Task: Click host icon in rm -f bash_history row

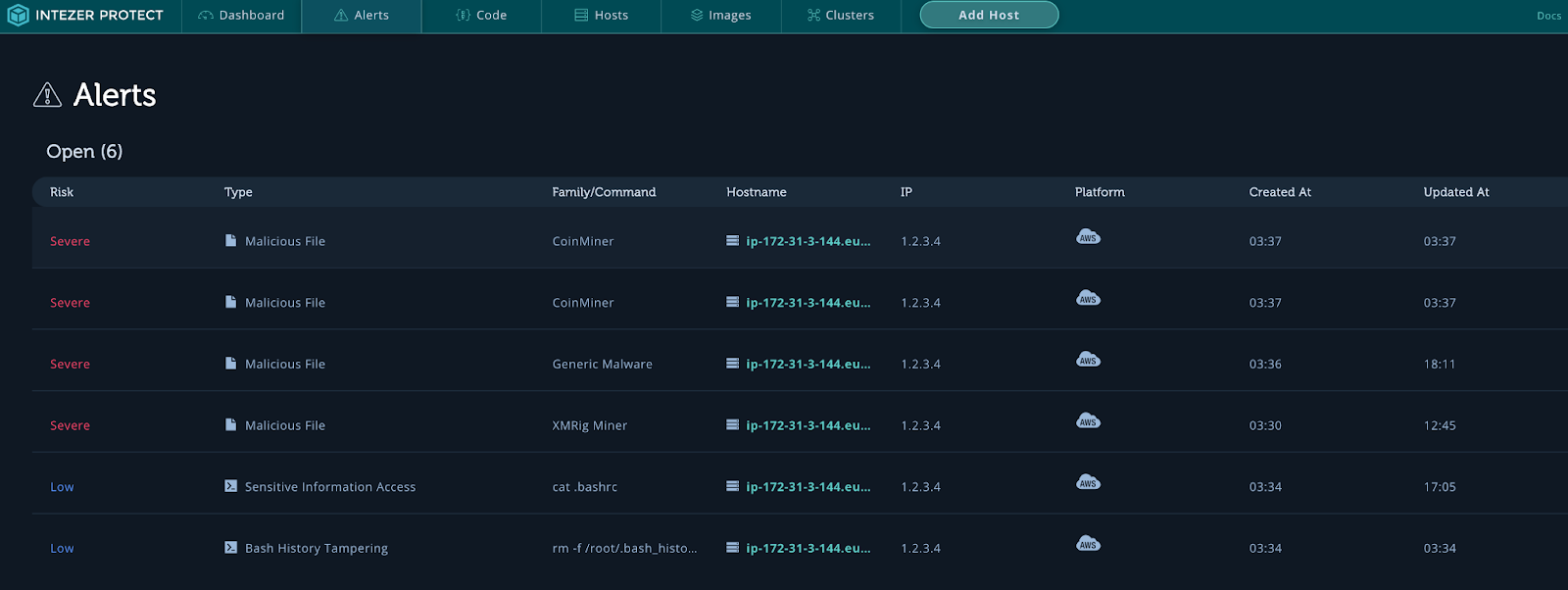Action: click(732, 547)
